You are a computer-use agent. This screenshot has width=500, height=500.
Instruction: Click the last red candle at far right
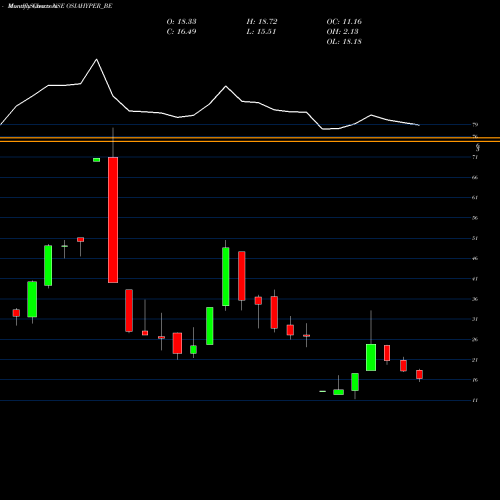tap(419, 374)
